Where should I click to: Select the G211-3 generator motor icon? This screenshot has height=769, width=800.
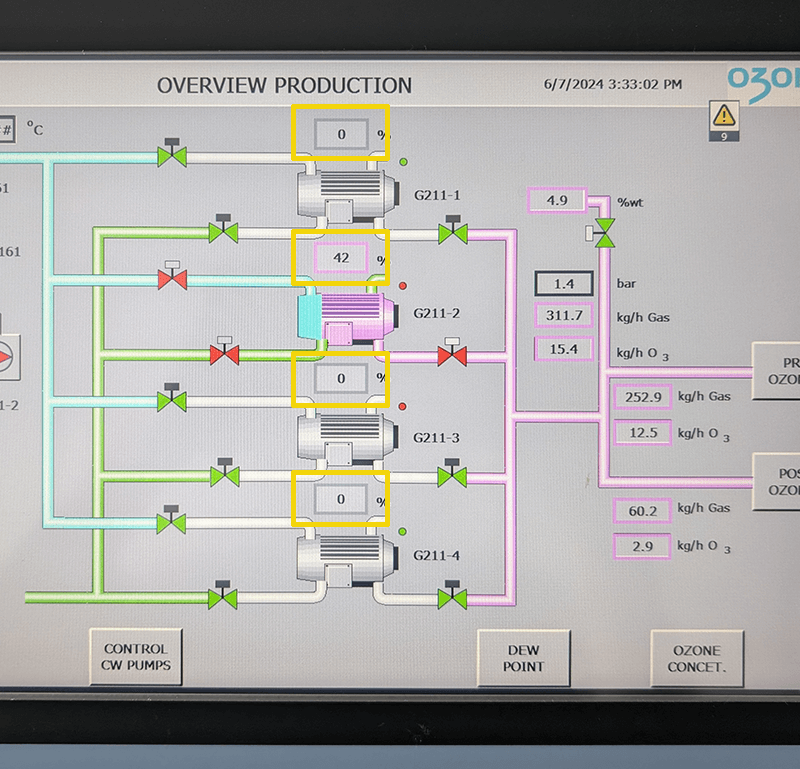click(348, 438)
